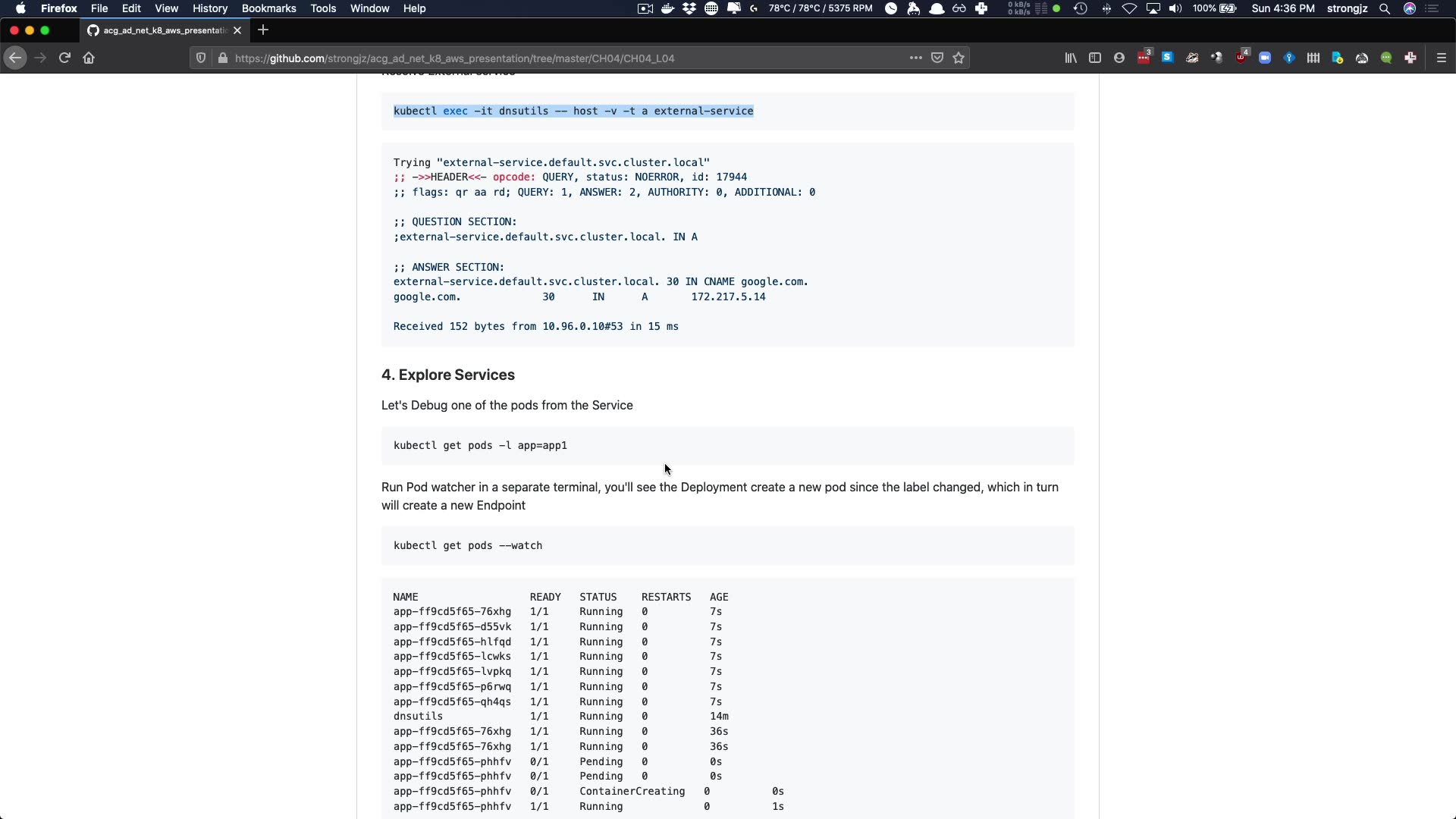Close the acg_ad_net_k8 GitHub tab
This screenshot has width=1456, height=819.
(x=237, y=30)
